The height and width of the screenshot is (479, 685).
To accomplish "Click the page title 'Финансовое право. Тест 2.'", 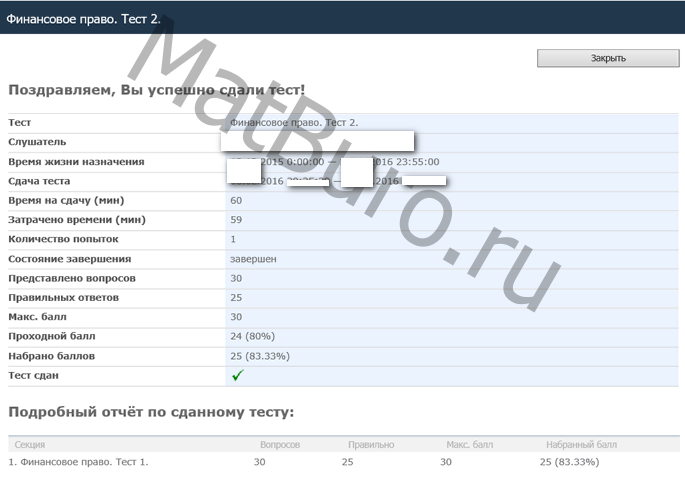I will point(83,18).
